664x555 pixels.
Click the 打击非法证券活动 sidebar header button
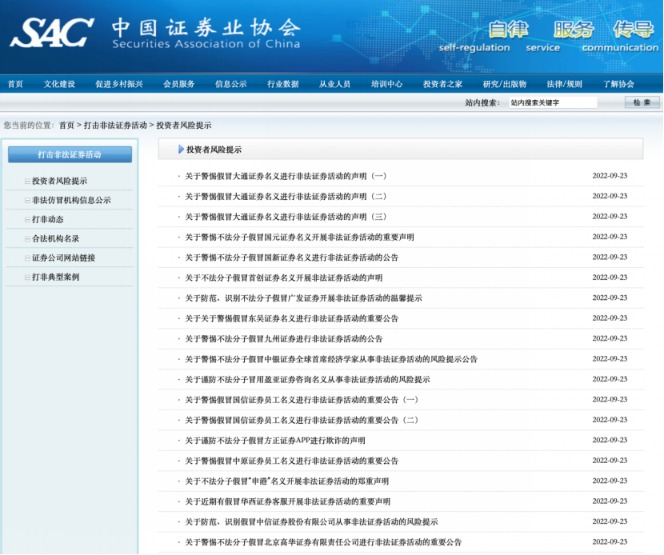pos(70,155)
